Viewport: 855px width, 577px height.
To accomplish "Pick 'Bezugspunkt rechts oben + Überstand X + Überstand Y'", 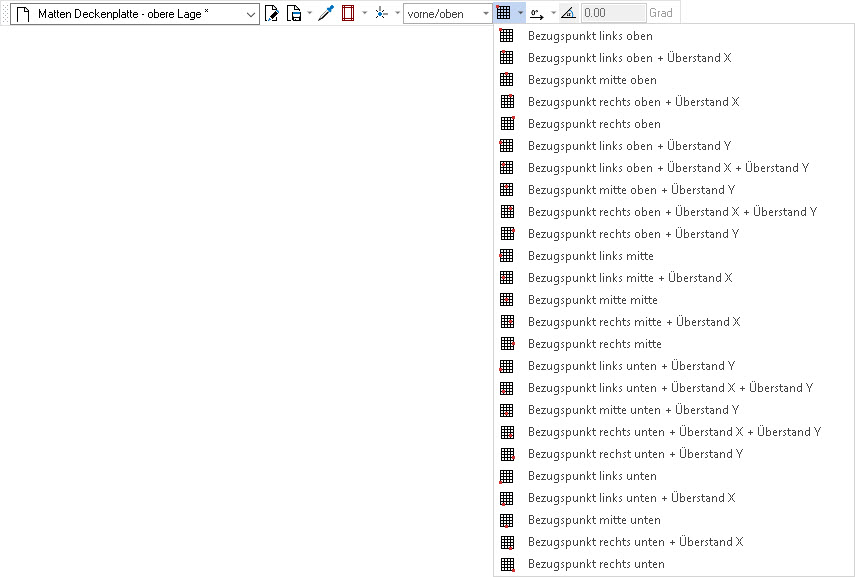I will (674, 212).
